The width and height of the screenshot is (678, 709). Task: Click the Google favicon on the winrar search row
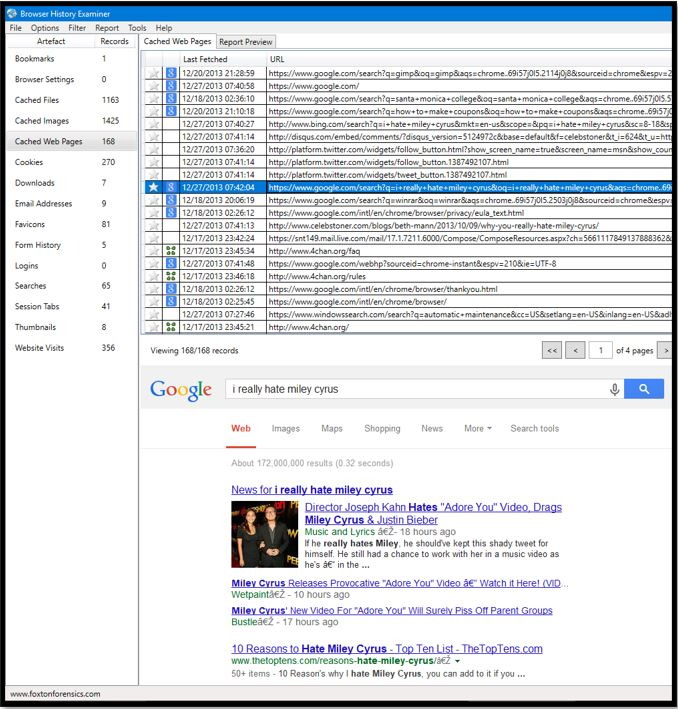tap(171, 199)
